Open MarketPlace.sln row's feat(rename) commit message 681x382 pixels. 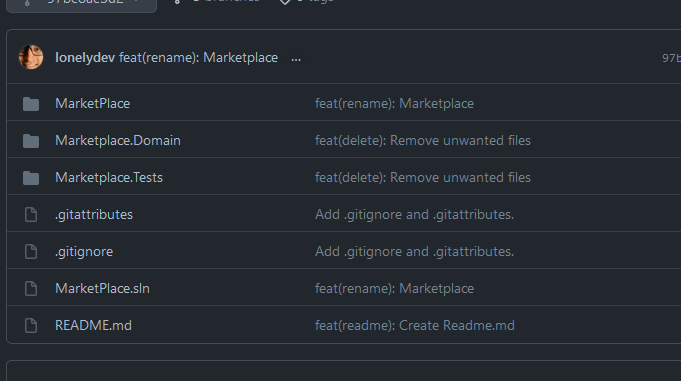pyautogui.click(x=394, y=288)
